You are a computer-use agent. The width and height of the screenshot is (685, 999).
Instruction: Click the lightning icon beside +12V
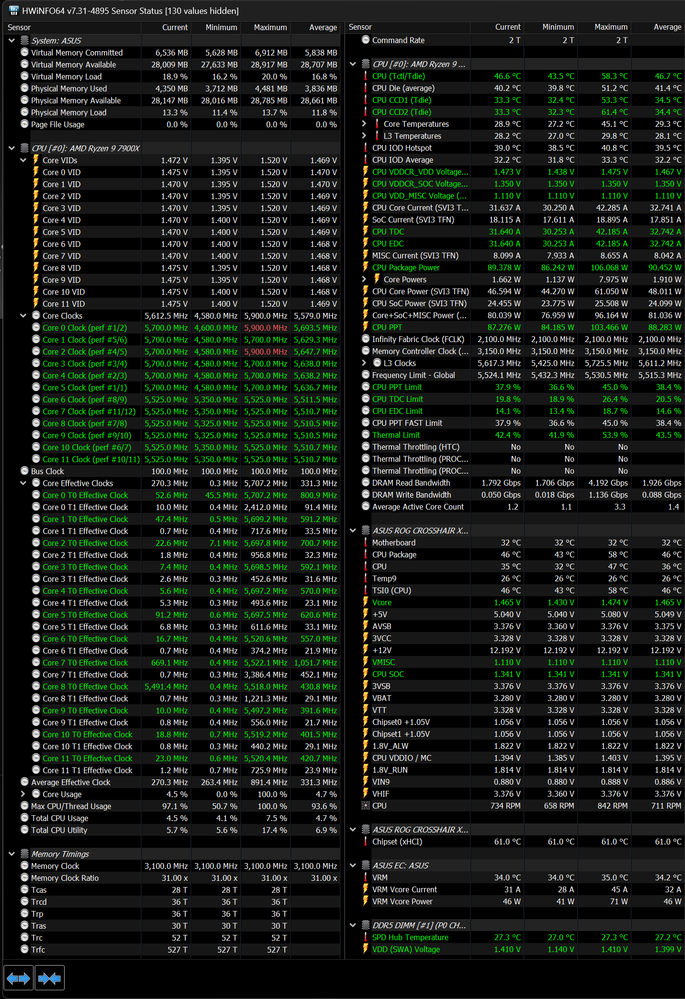click(366, 650)
